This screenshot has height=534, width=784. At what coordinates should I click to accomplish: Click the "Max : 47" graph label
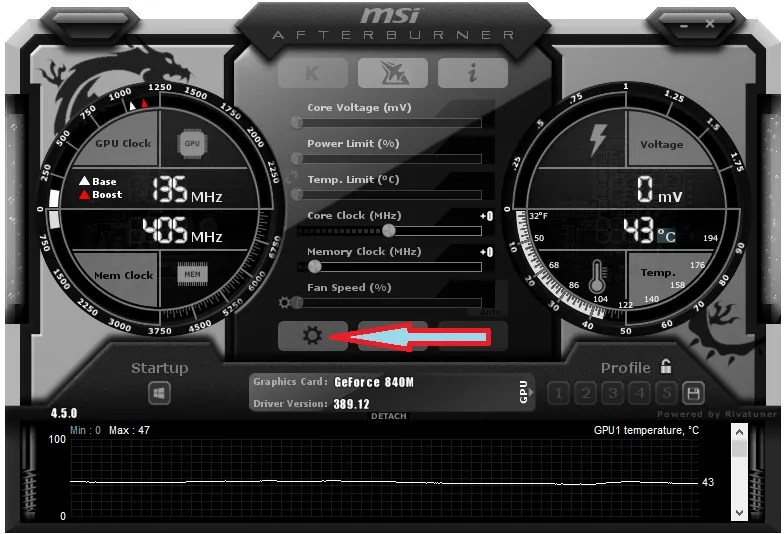129,430
